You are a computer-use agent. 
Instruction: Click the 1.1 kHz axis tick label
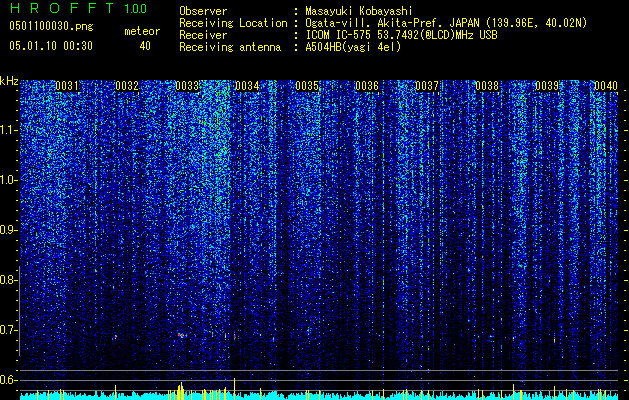[9, 130]
